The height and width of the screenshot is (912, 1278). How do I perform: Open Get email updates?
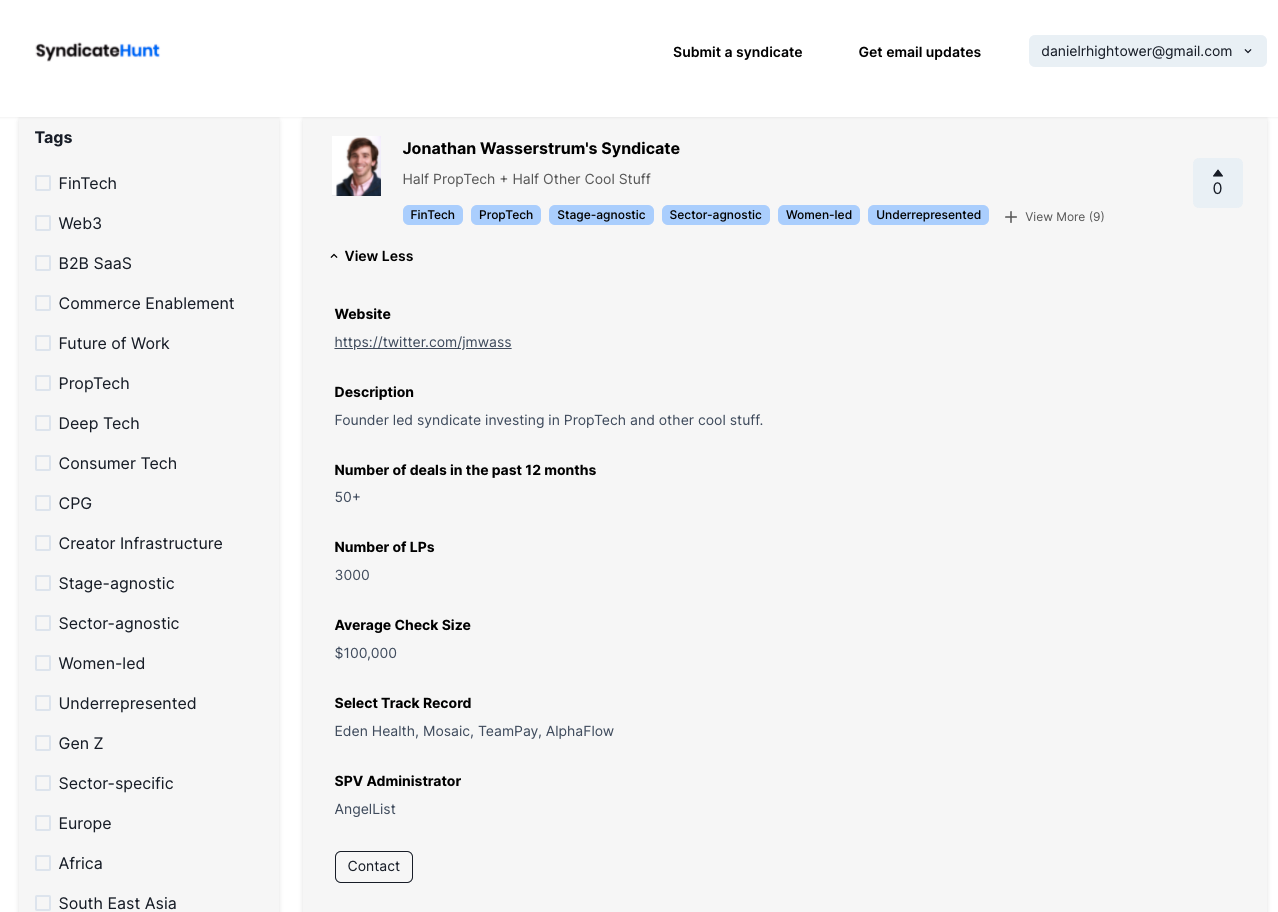919,52
